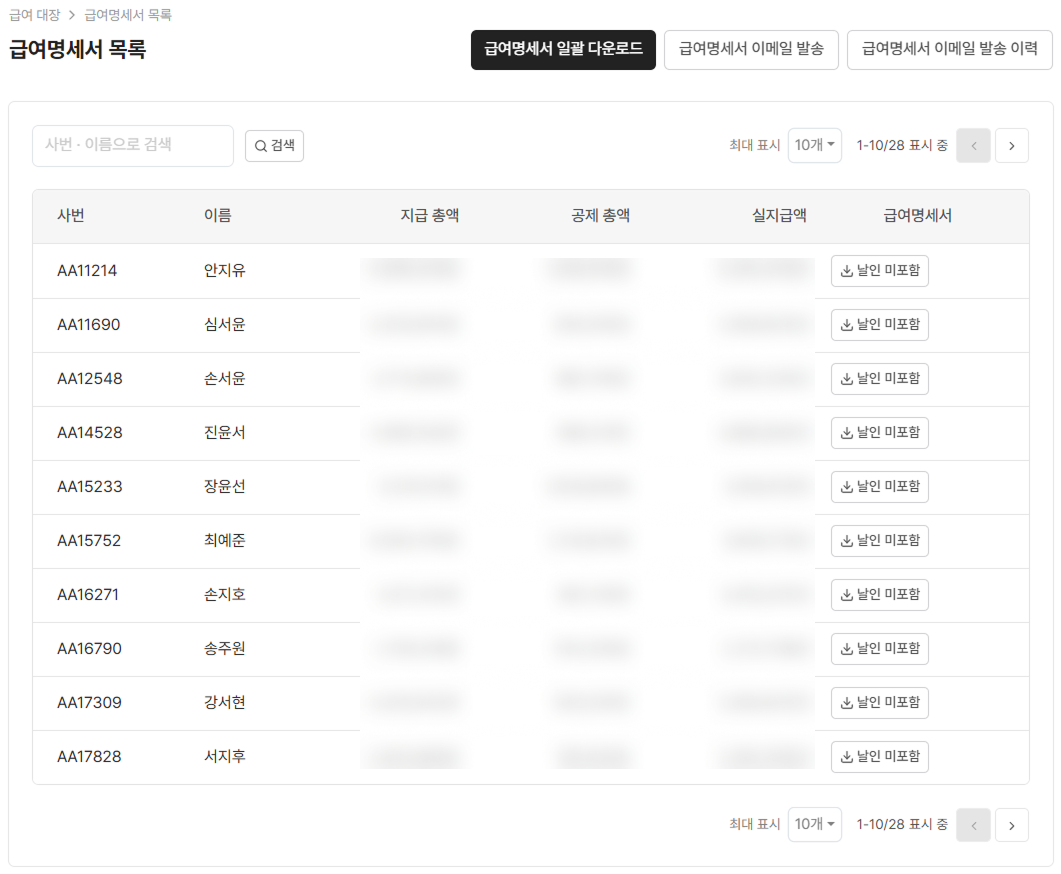Viewport: 1061px width, 874px height.
Task: Go to next page using the top arrow
Action: [x=1011, y=145]
